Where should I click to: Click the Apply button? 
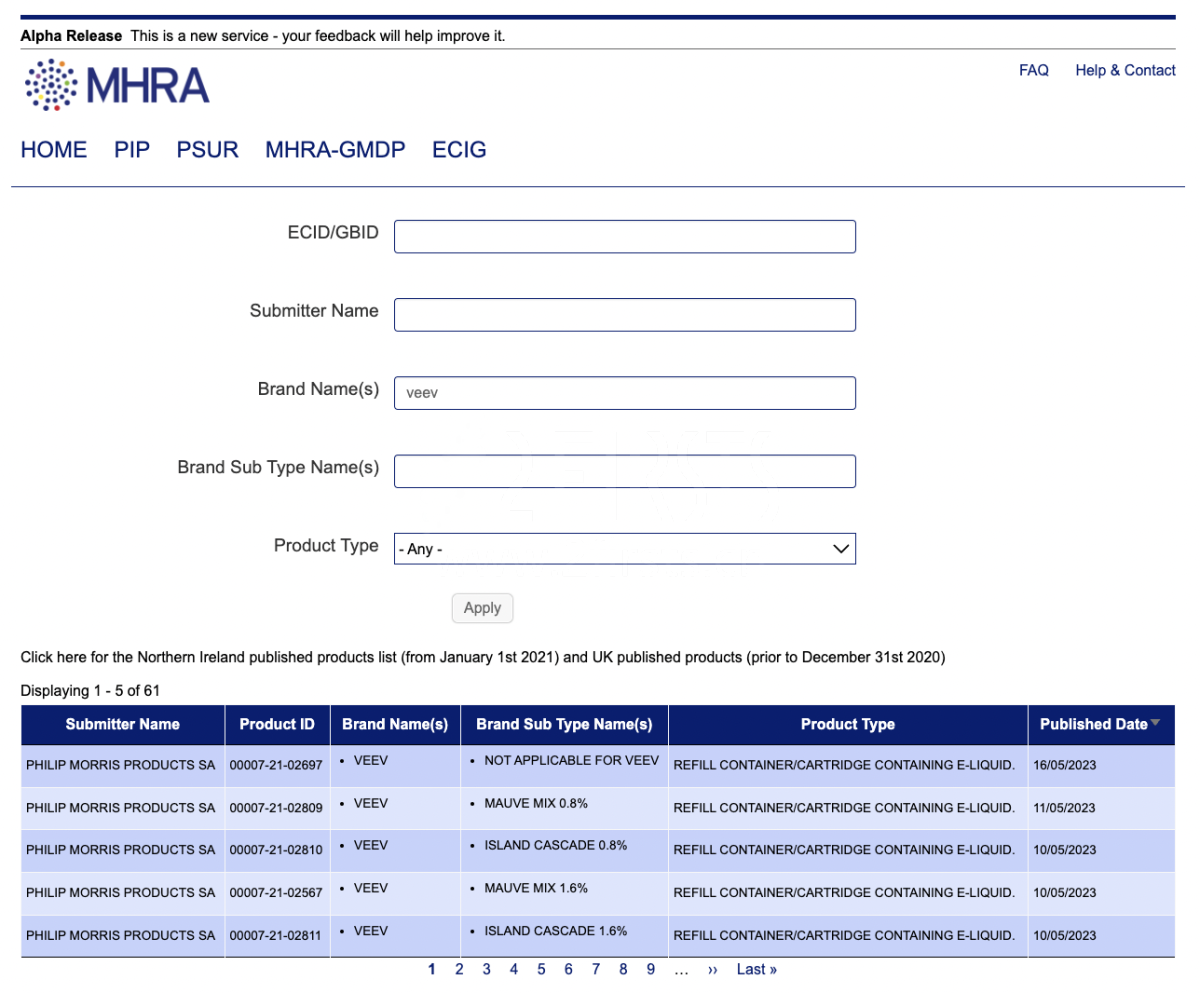(x=482, y=608)
